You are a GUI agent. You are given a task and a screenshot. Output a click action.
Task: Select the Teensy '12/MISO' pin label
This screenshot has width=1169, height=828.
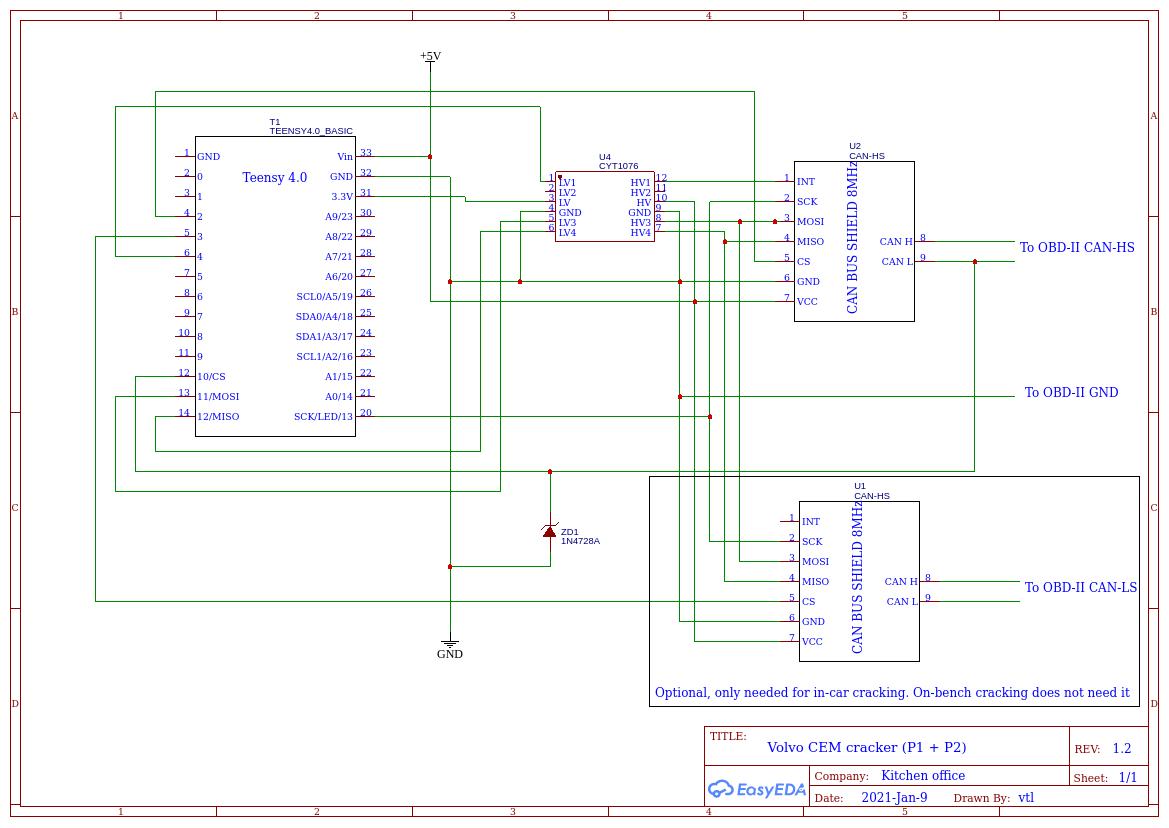[x=218, y=417]
